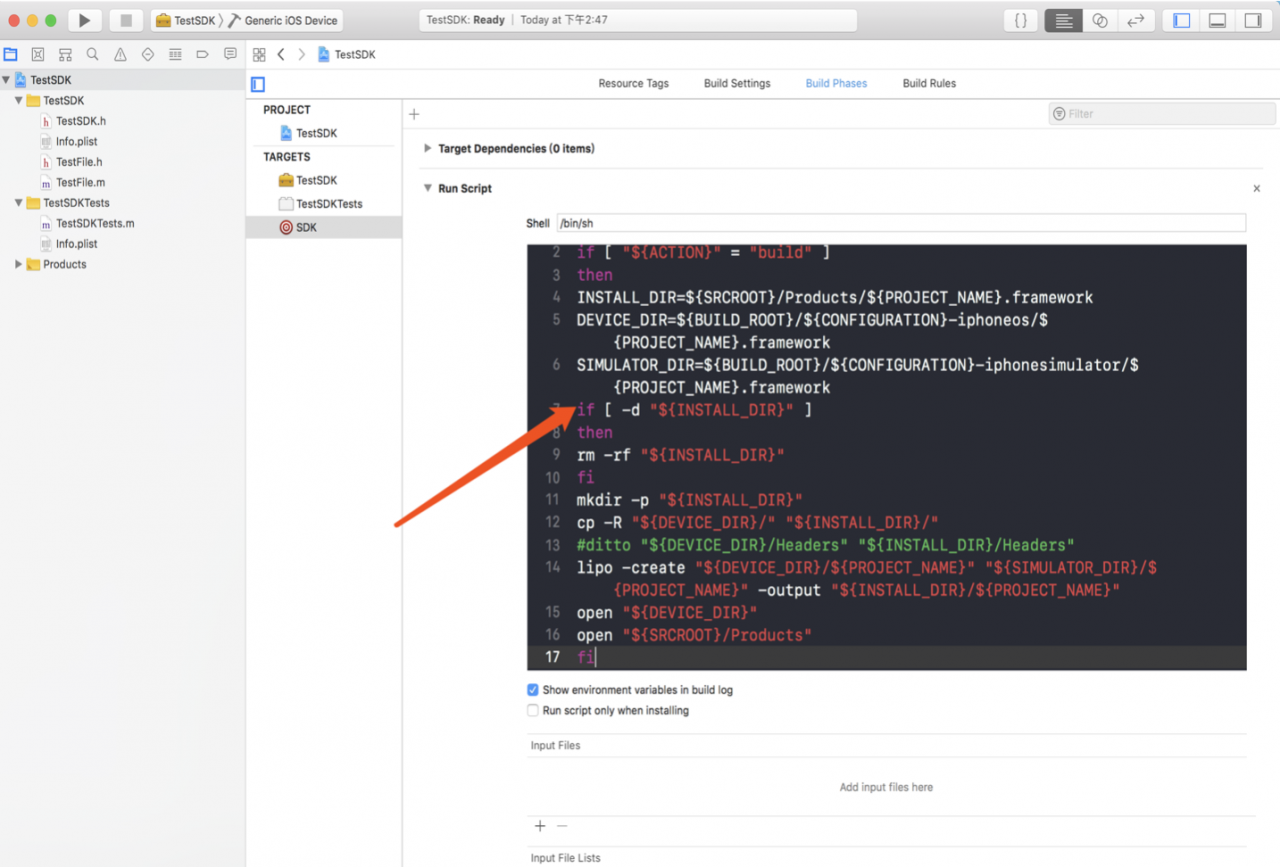This screenshot has width=1280, height=867.
Task: Go back in the jump bar
Action: [x=281, y=54]
